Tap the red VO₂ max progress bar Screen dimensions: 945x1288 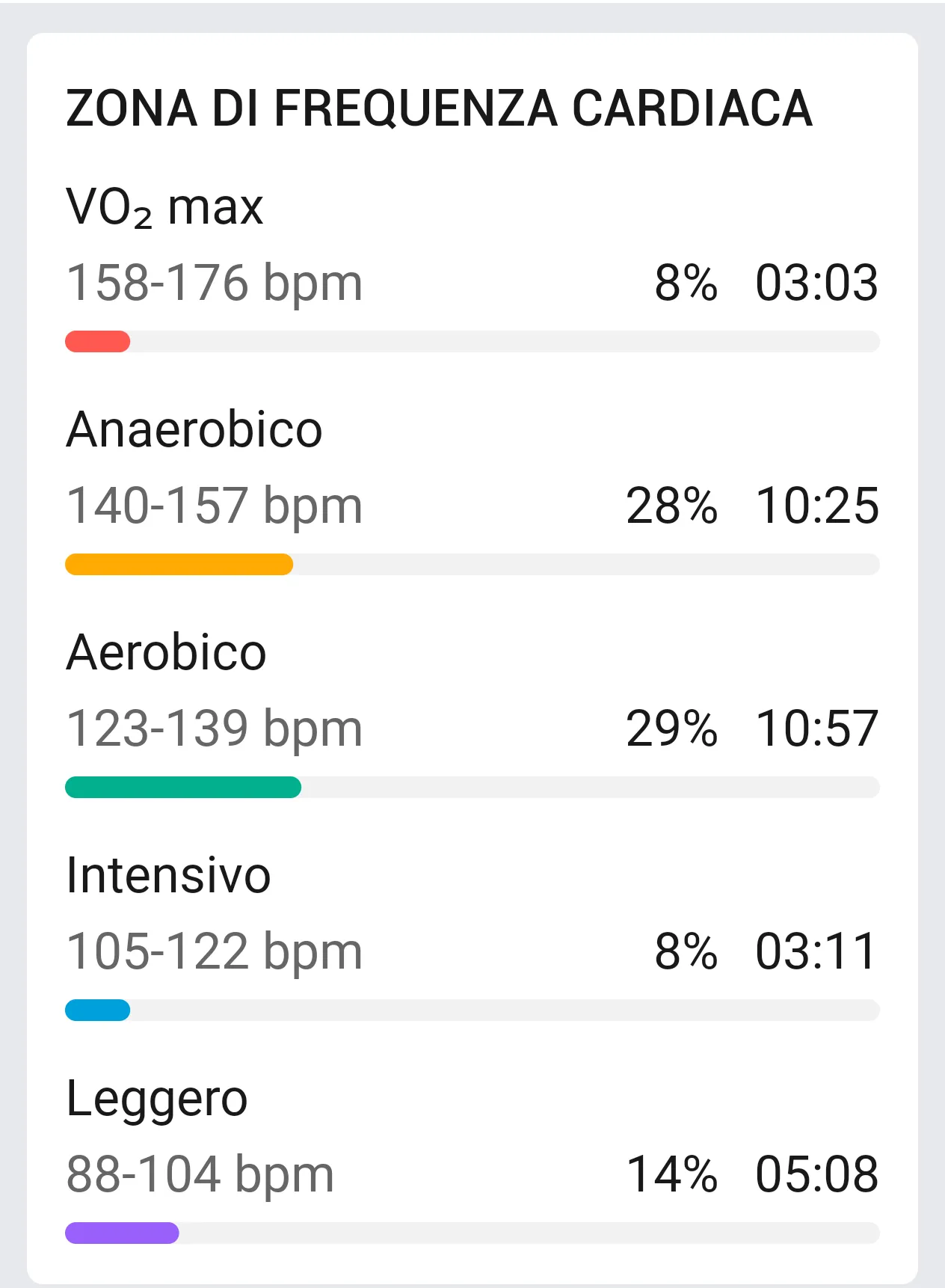point(98,342)
